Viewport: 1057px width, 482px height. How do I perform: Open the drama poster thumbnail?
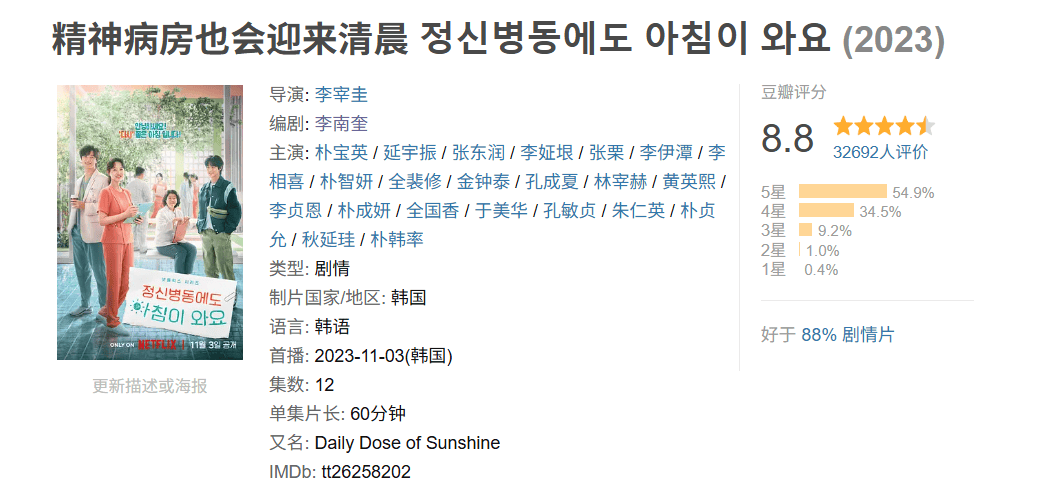(x=150, y=222)
